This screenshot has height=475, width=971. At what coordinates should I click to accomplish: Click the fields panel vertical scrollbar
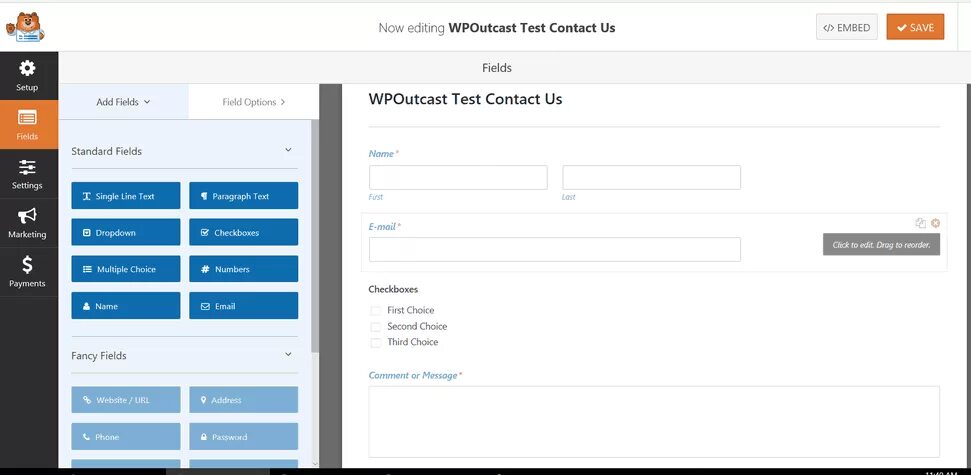coord(315,235)
